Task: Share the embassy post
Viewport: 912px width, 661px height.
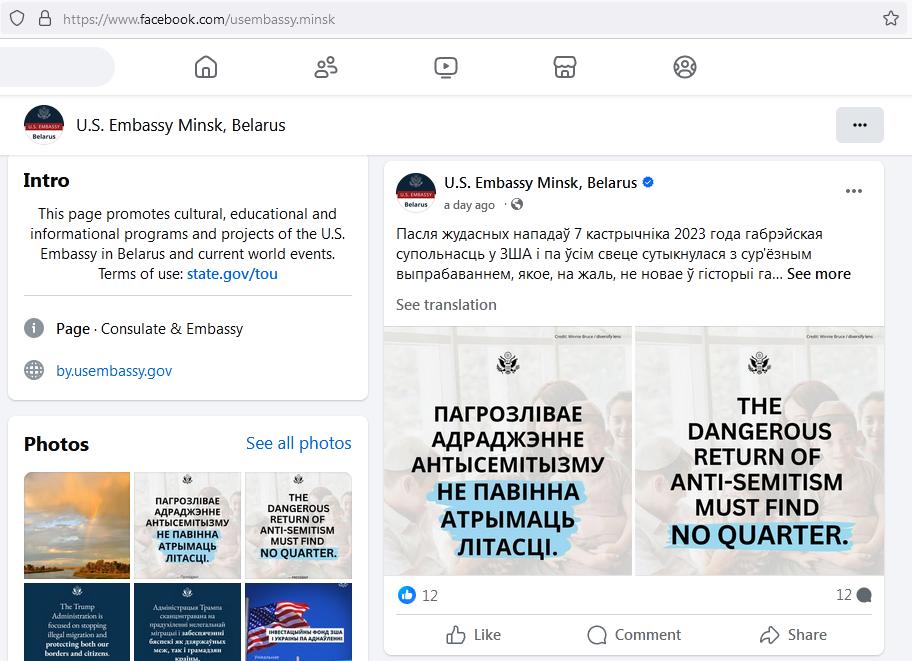Action: click(793, 635)
